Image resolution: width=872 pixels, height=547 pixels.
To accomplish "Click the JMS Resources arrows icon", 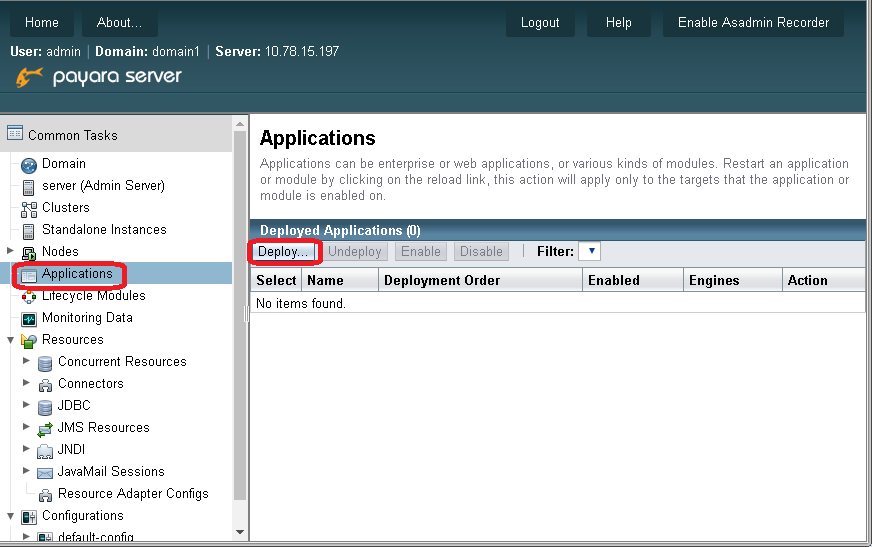I will (x=45, y=429).
